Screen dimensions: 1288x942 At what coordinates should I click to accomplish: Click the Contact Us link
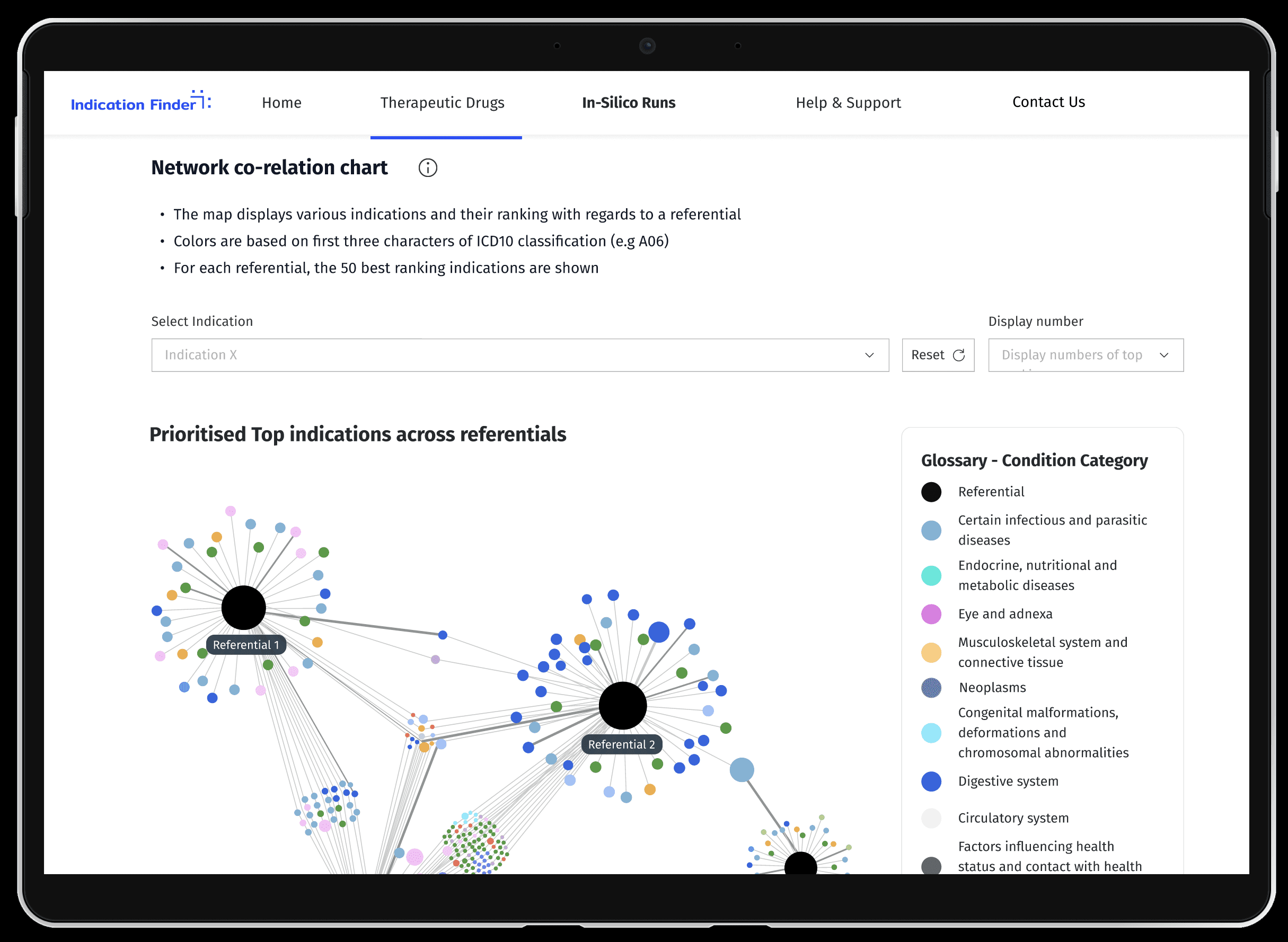tap(1048, 102)
